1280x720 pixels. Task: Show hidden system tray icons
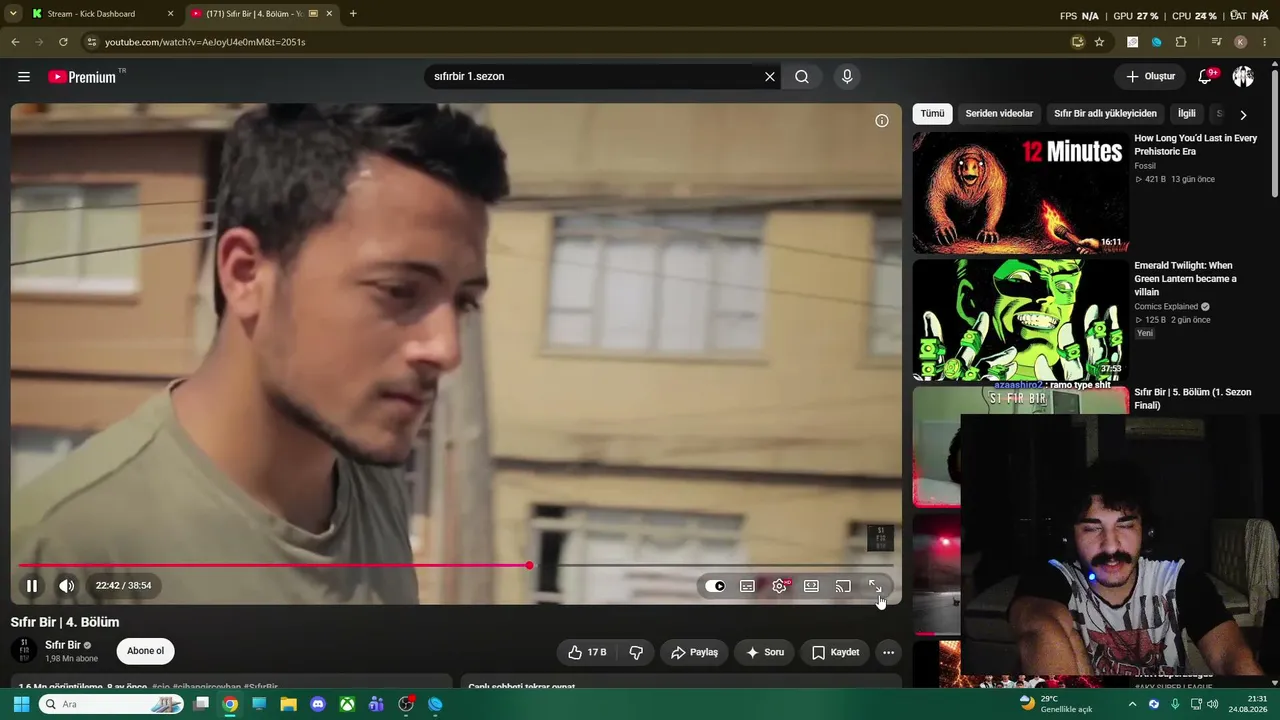[x=1132, y=704]
